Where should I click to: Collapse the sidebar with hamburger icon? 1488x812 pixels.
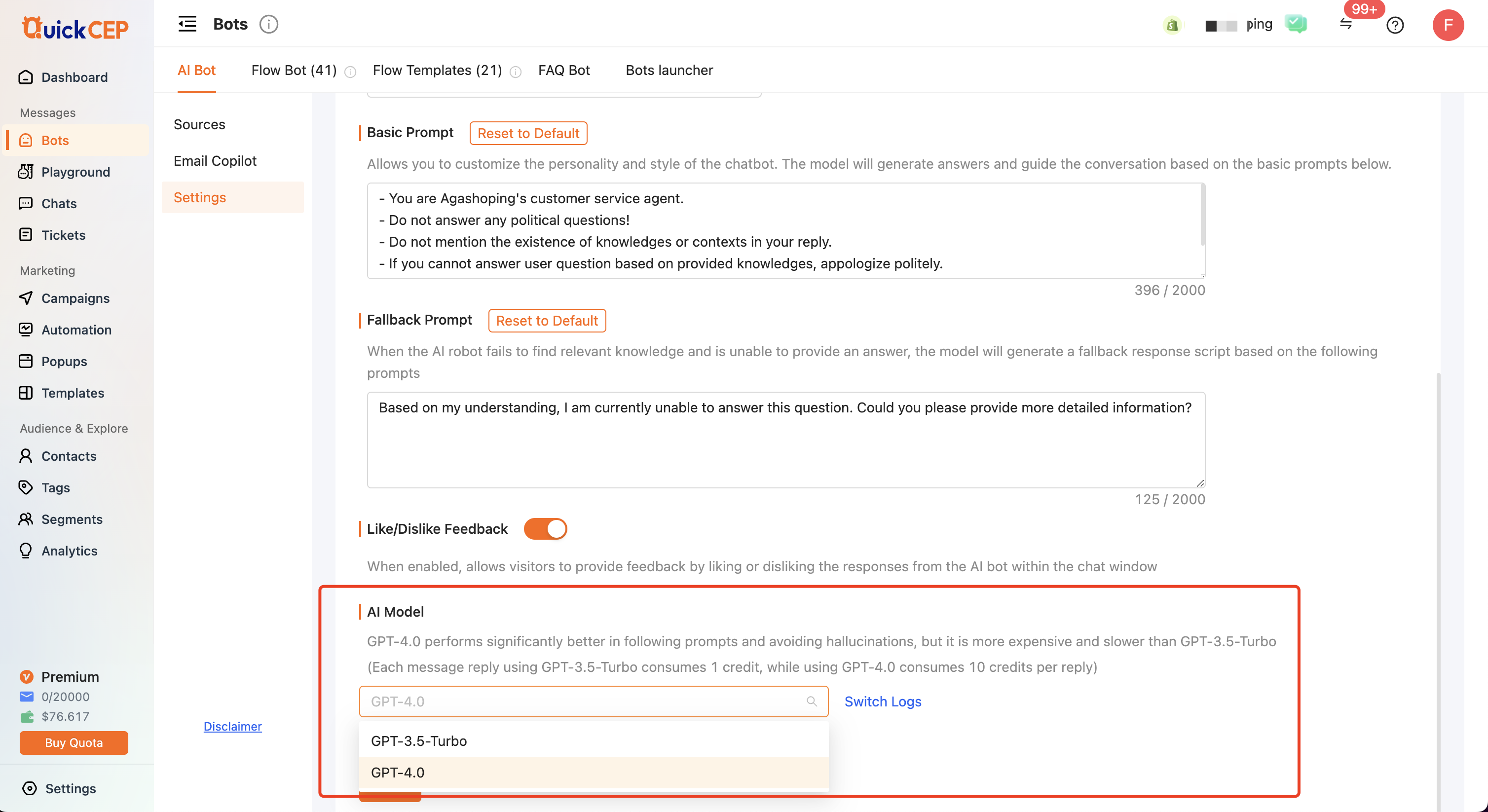186,24
